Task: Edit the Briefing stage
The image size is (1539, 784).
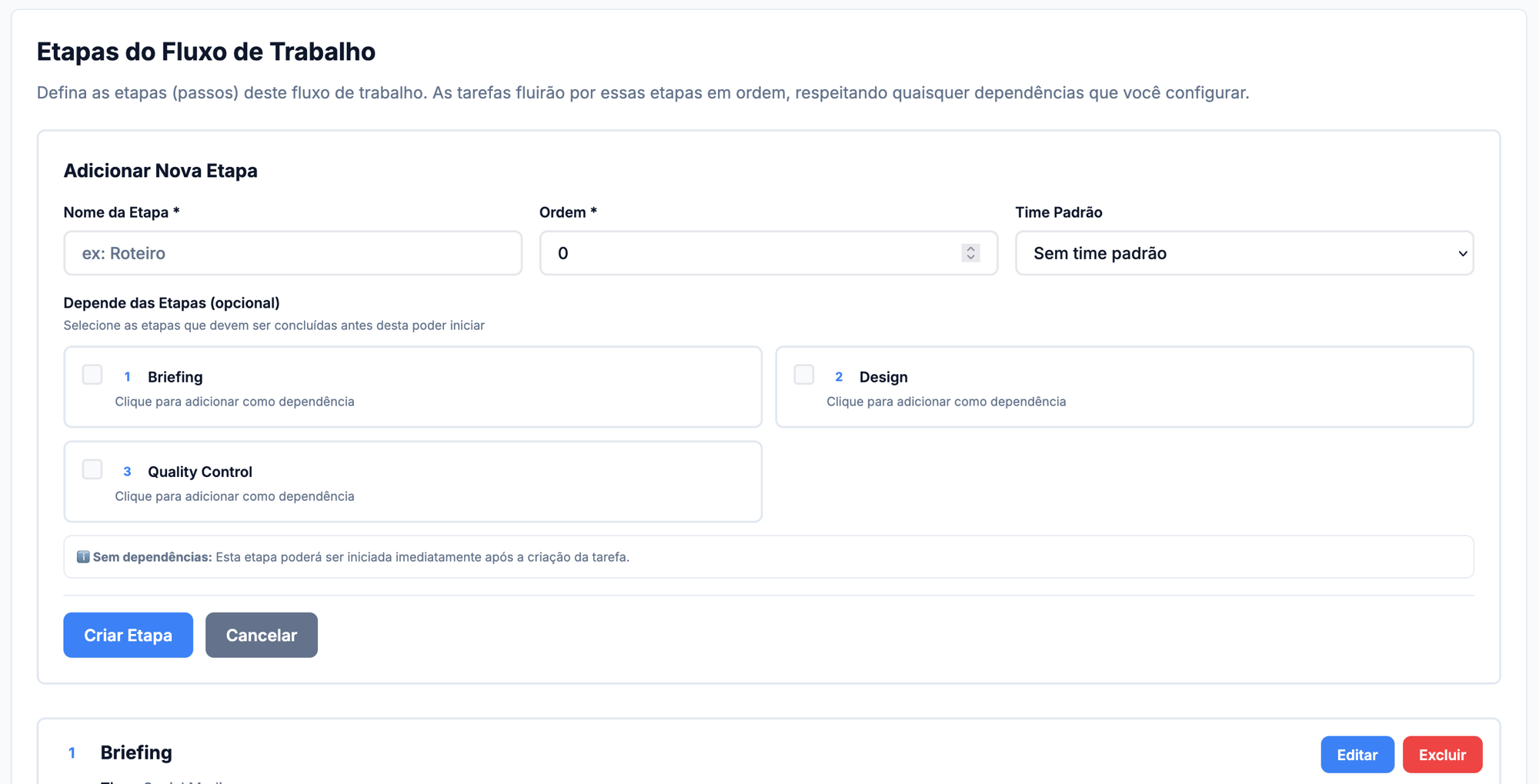Action: (1357, 755)
